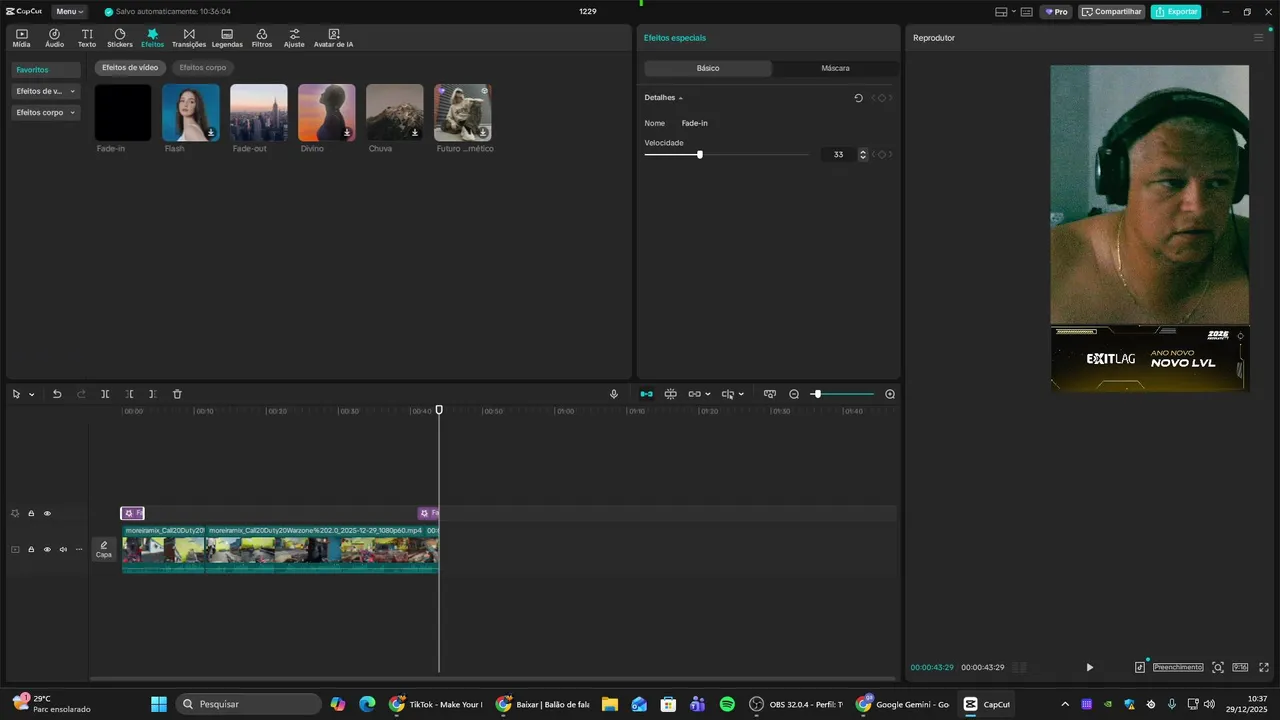Click the Velocidade value field
Viewport: 1280px width, 720px height.
coord(838,154)
